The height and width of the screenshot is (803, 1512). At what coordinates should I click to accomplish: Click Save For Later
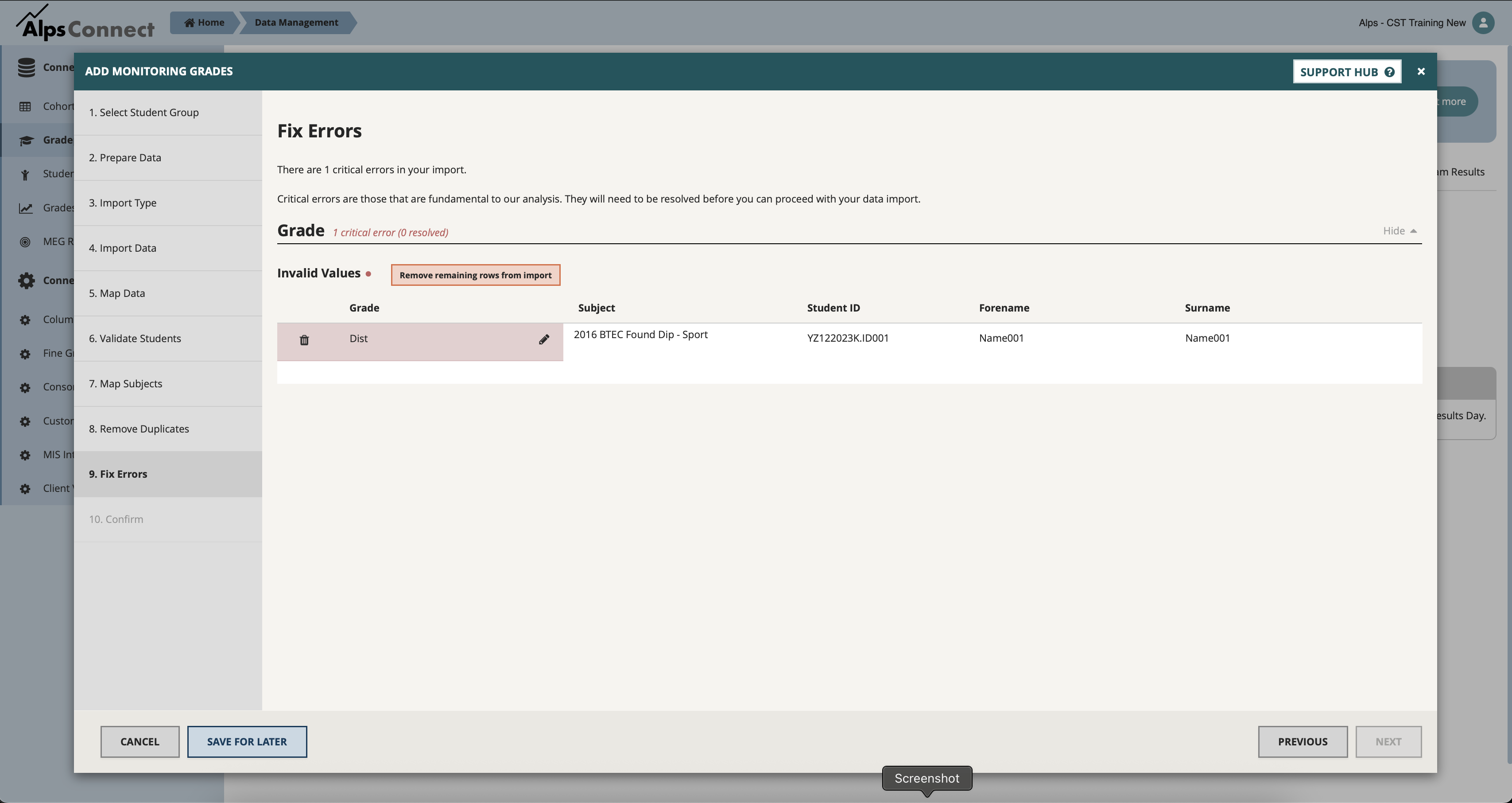[x=247, y=741]
